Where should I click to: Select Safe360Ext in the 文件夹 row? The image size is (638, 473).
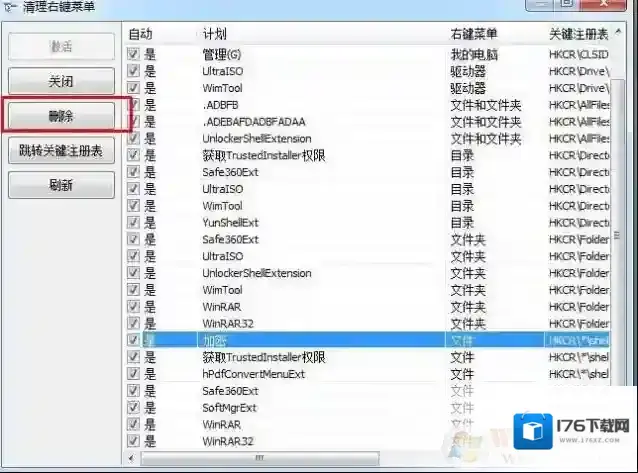230,239
